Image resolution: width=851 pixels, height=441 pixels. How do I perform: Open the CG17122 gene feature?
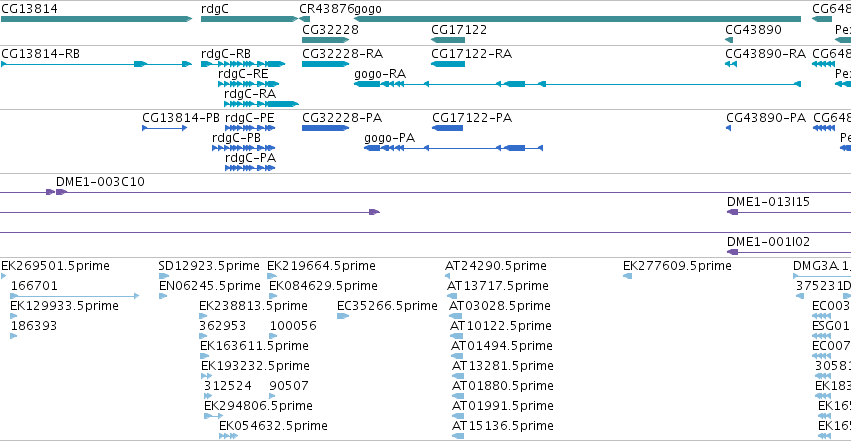click(448, 40)
